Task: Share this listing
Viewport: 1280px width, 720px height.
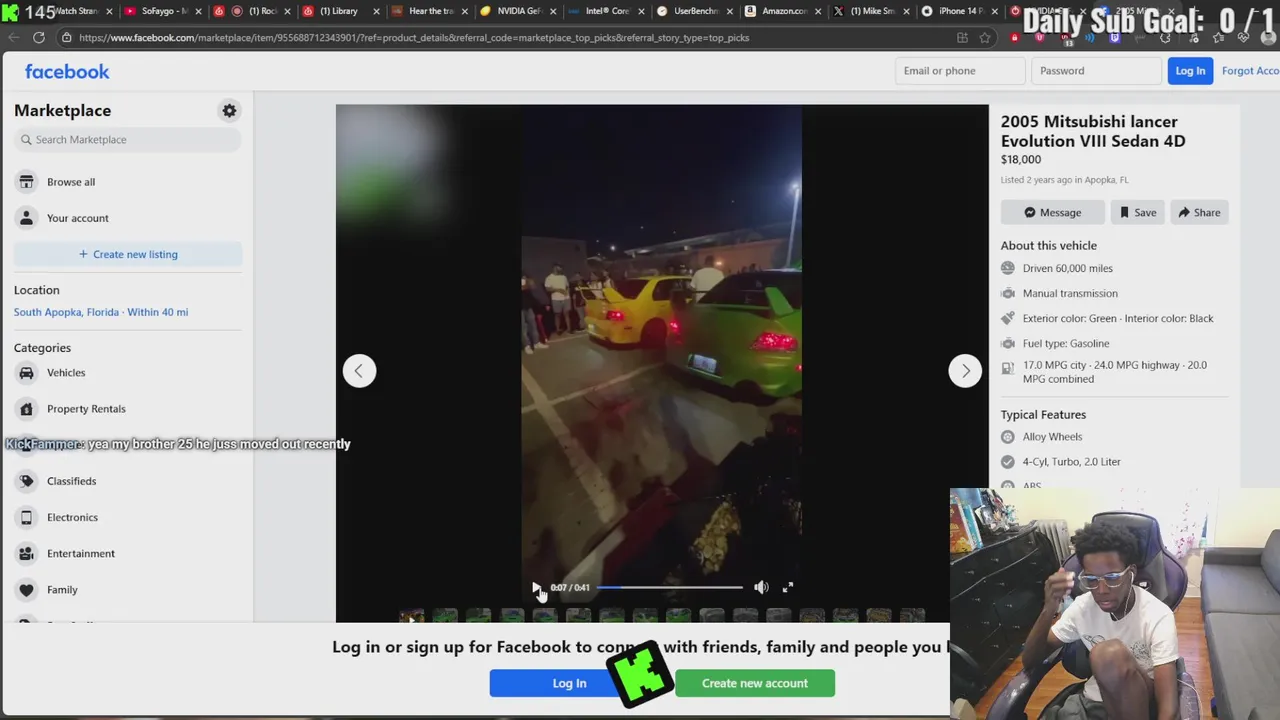Action: pos(1199,212)
